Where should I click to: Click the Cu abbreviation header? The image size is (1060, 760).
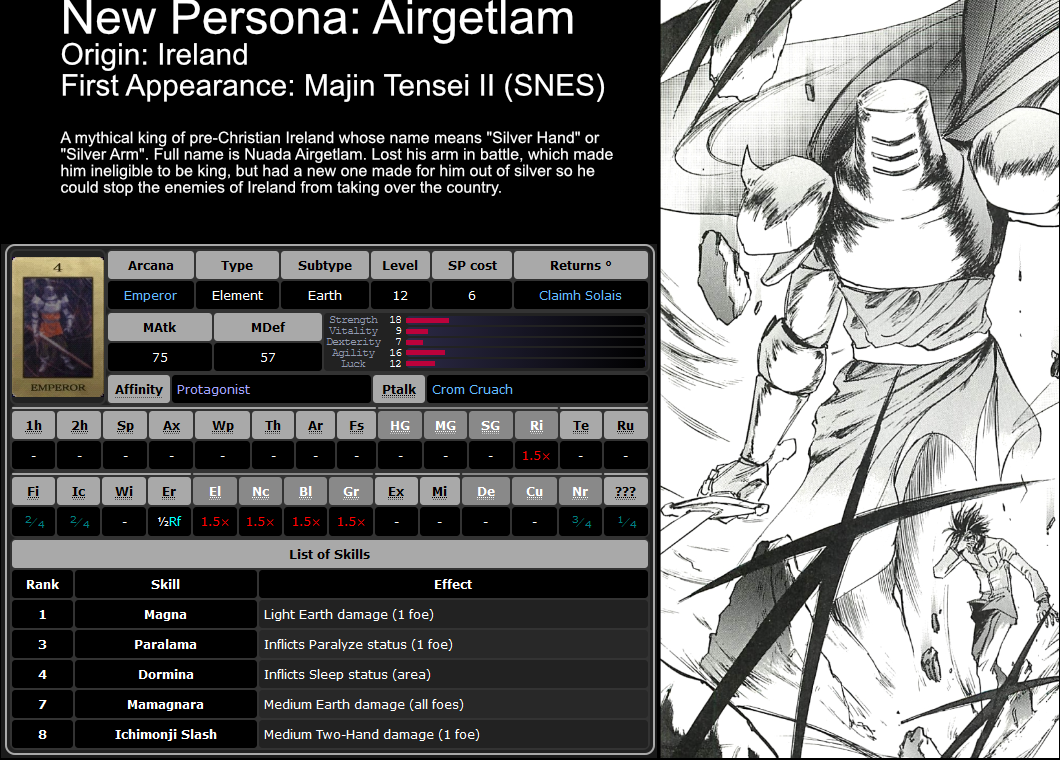tap(535, 492)
